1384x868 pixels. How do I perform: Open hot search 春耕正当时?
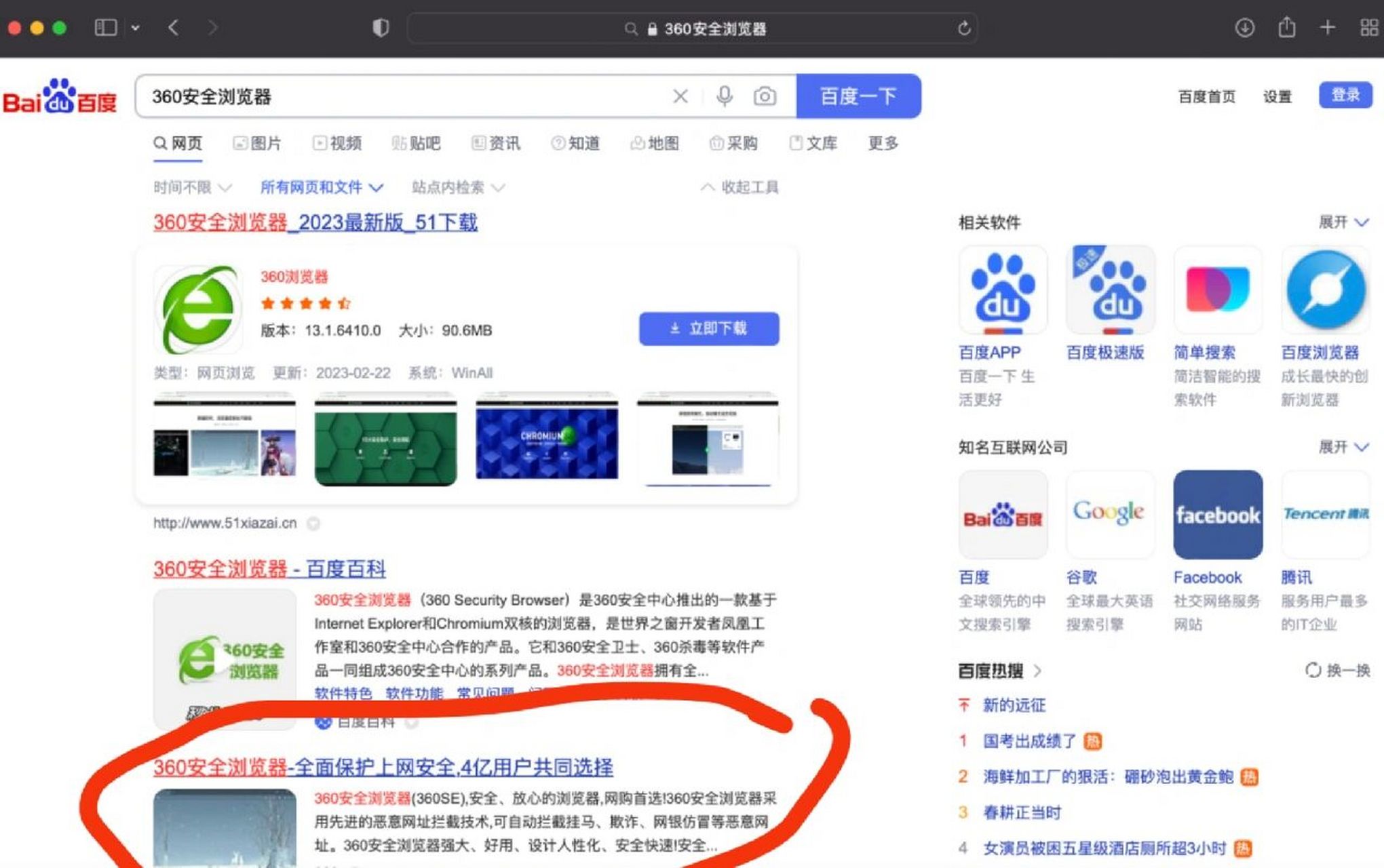[x=1022, y=812]
